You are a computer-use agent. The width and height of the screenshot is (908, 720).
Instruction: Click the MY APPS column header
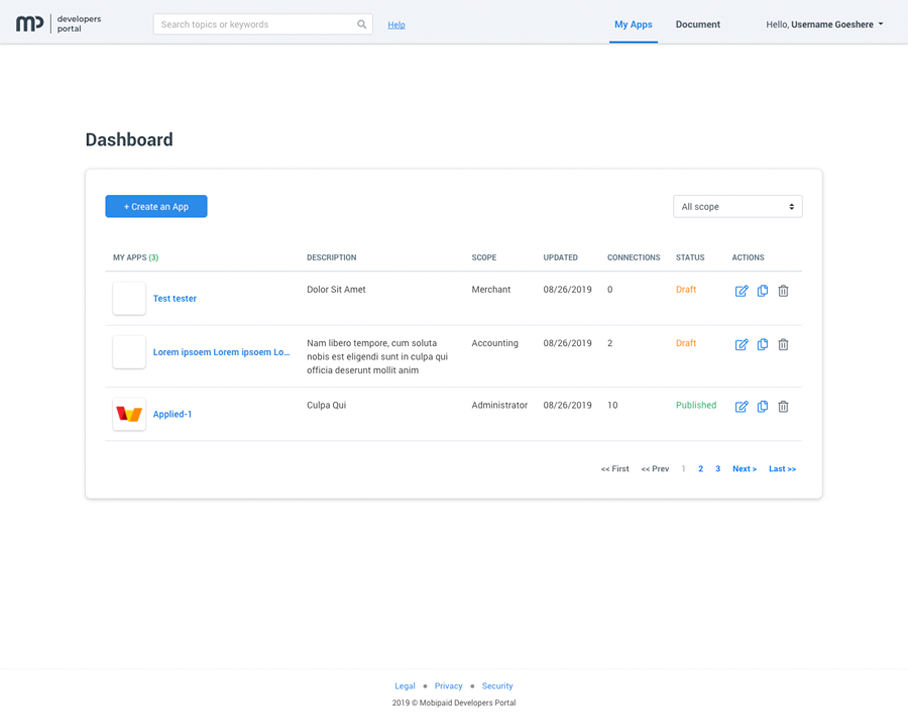tap(136, 257)
